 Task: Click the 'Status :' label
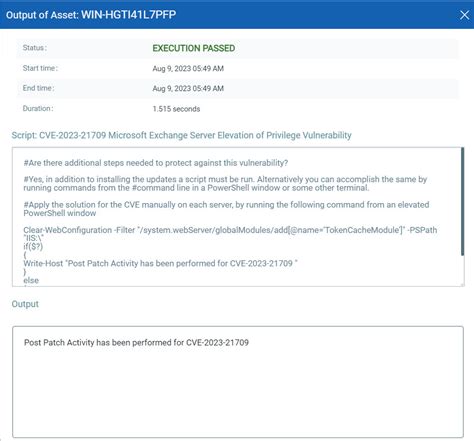click(35, 48)
